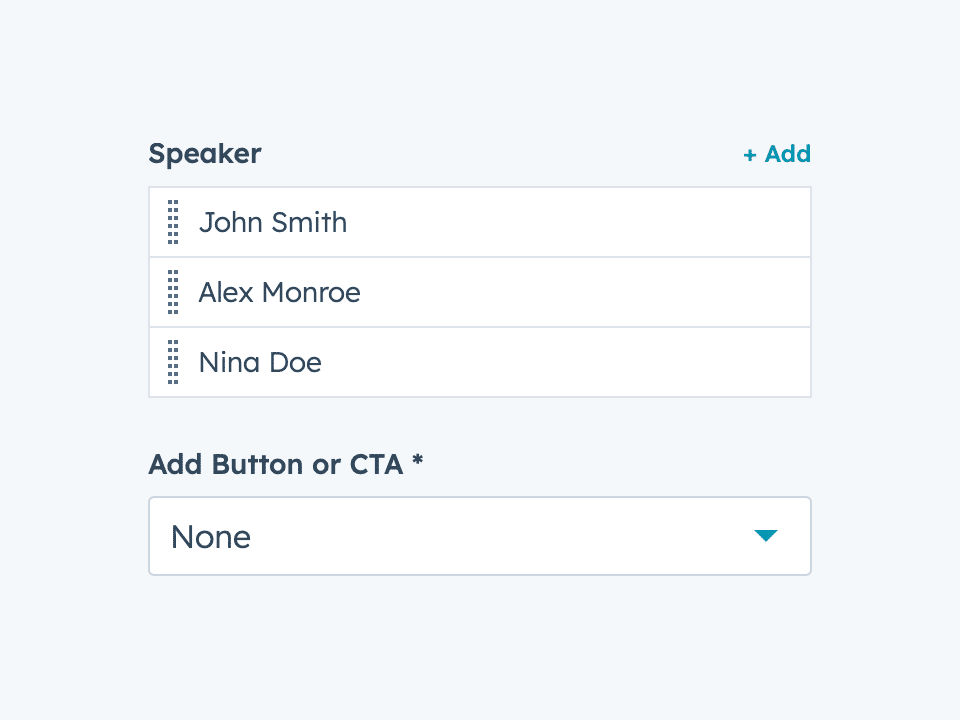The height and width of the screenshot is (720, 960).
Task: Click the asterisk marking the required CTA field
Action: tap(417, 463)
